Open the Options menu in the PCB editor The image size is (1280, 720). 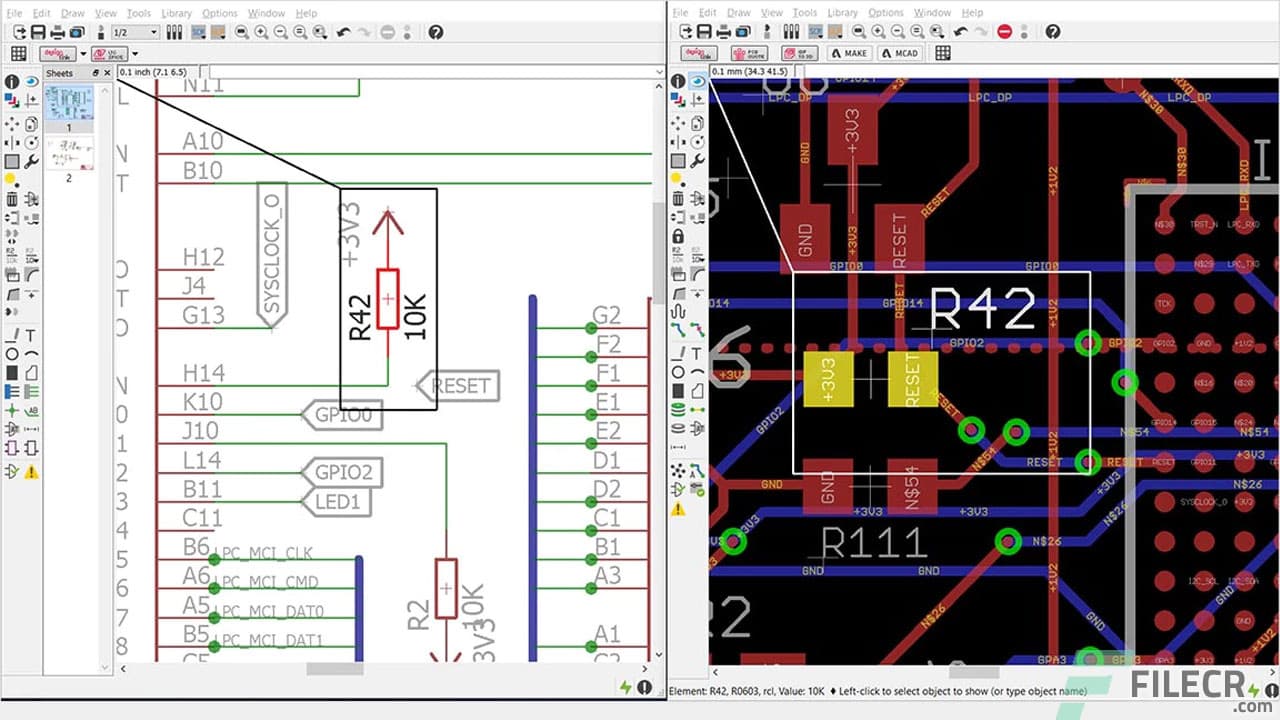tap(886, 12)
